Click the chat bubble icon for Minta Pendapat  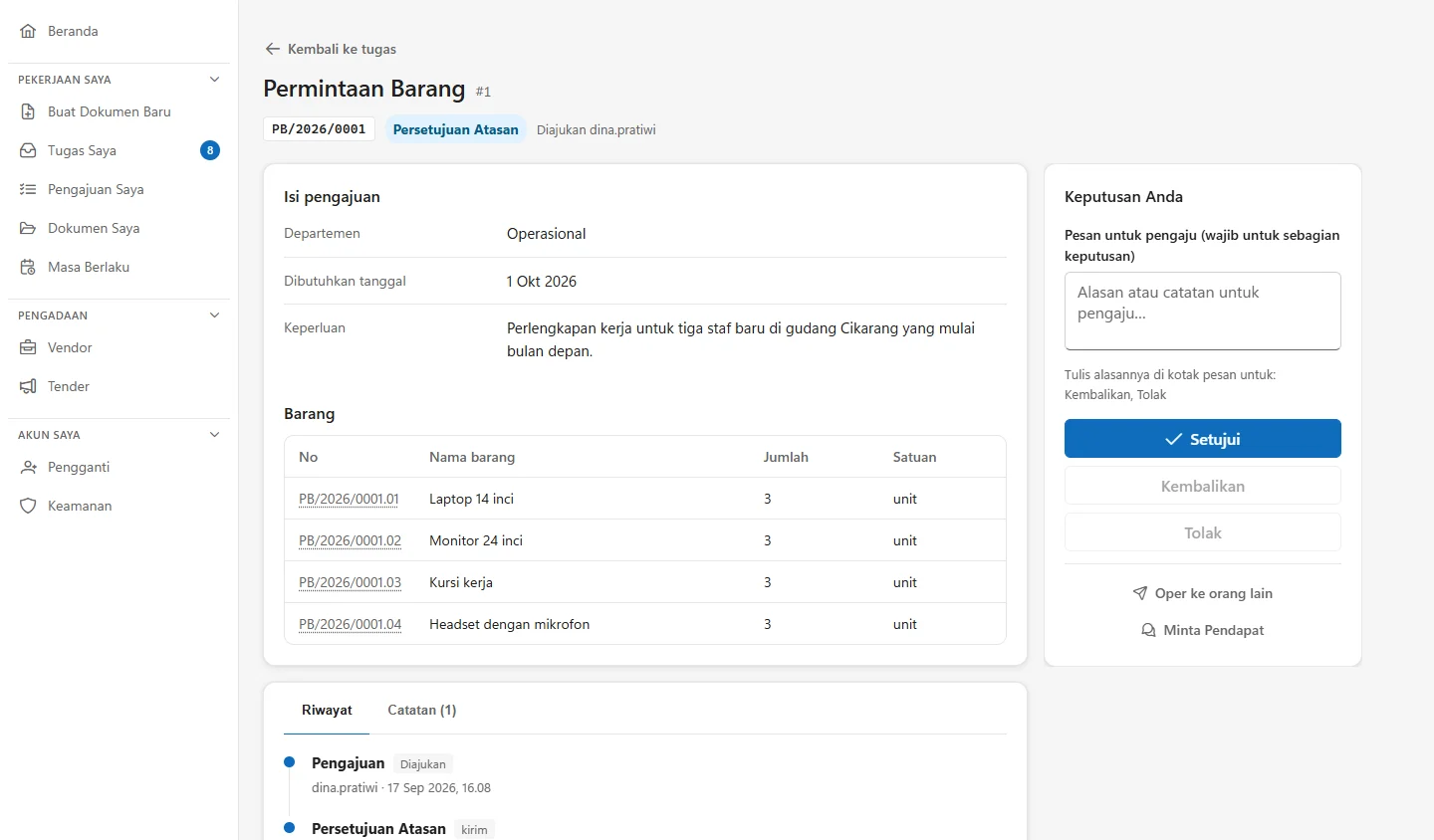click(1149, 630)
